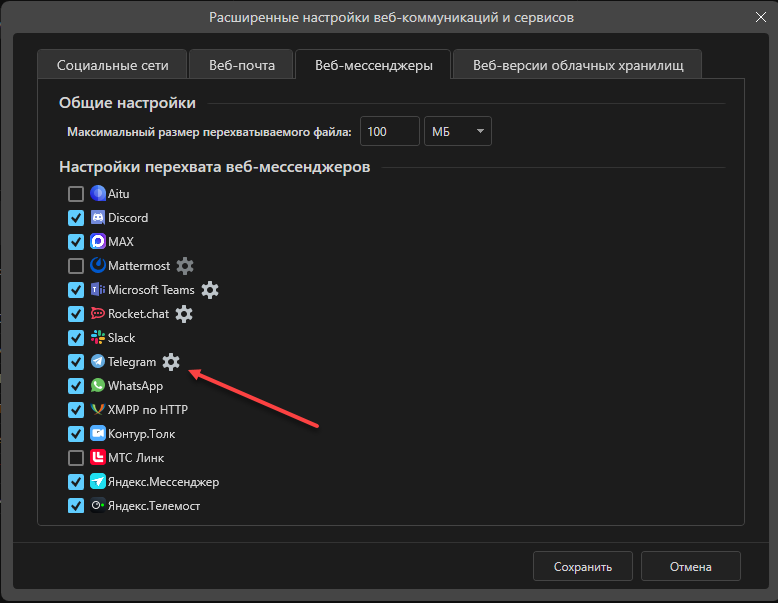
Task: Click the Microsoft Teams logo icon
Action: click(x=98, y=289)
